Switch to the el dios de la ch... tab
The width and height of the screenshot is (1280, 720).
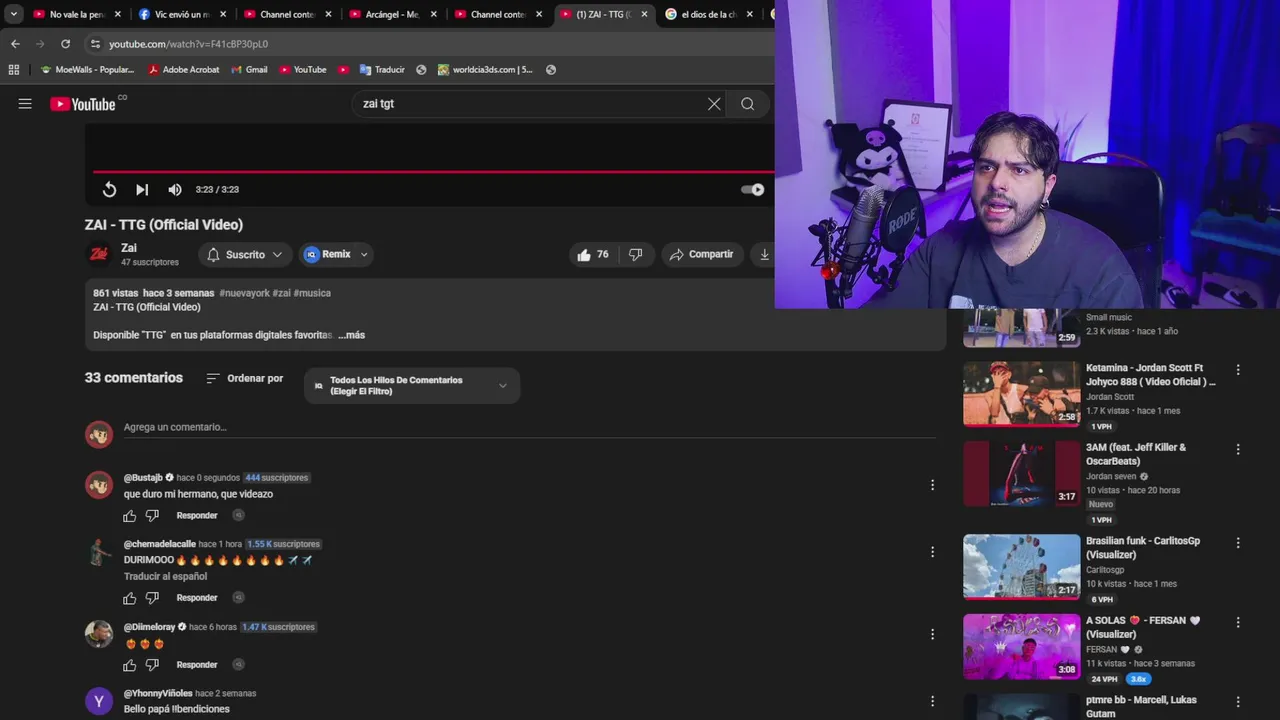tap(708, 14)
